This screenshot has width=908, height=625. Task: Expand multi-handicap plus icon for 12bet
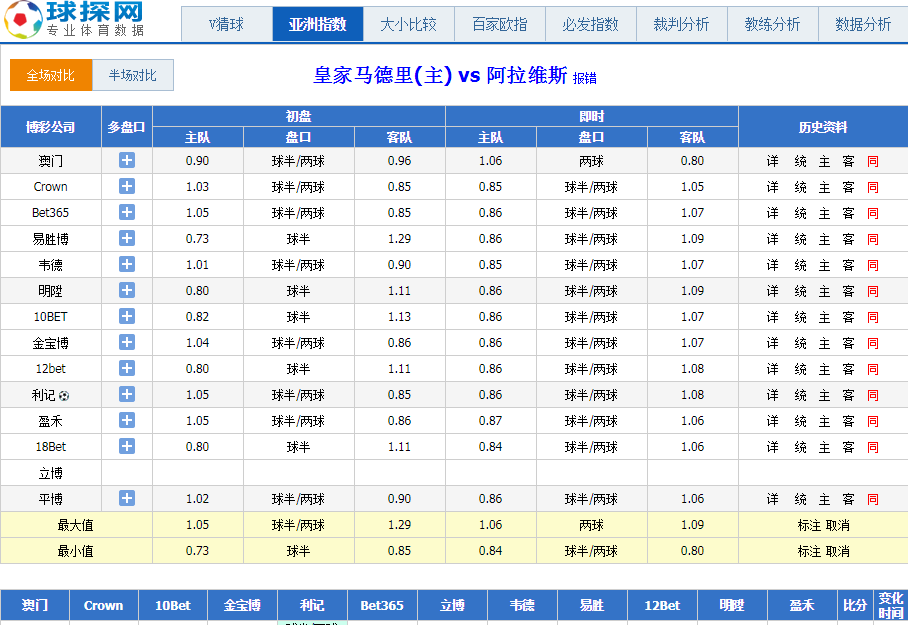click(127, 368)
